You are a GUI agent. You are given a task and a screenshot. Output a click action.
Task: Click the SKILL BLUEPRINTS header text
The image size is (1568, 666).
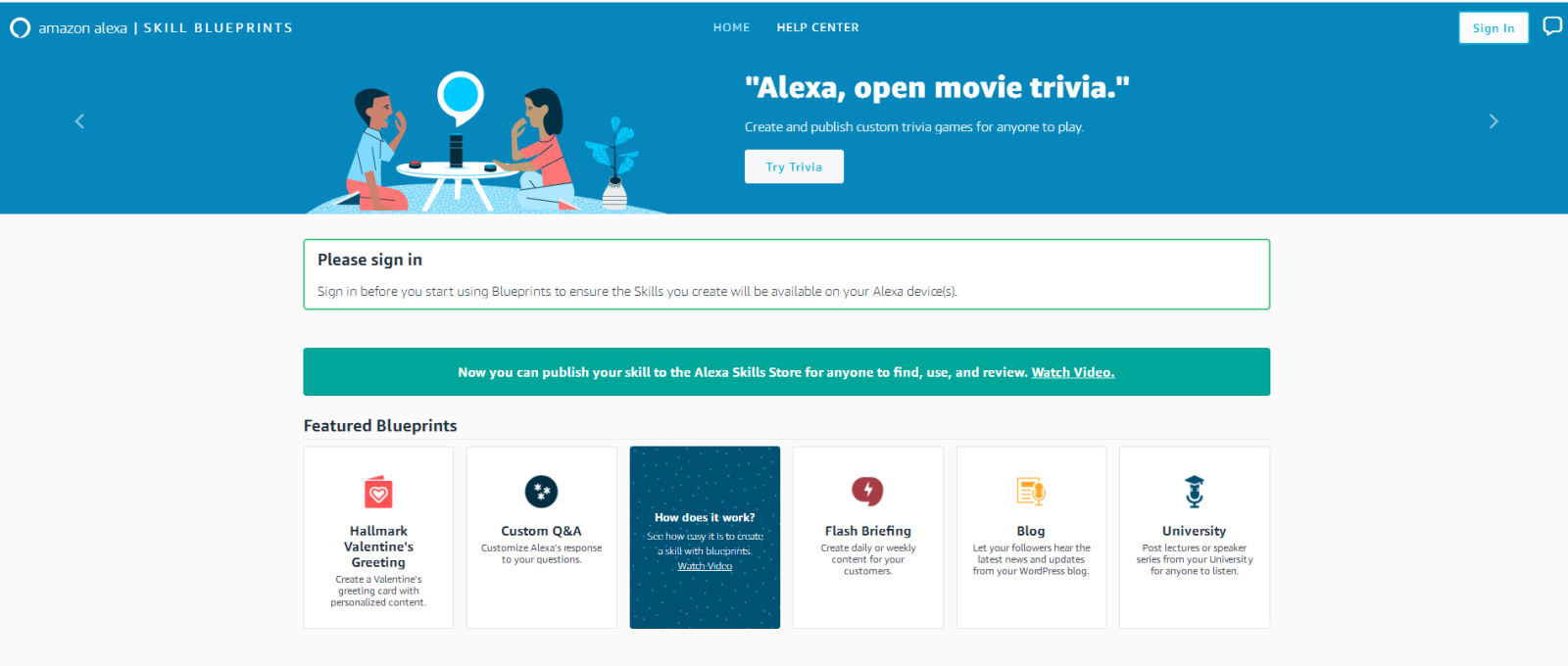click(x=219, y=27)
